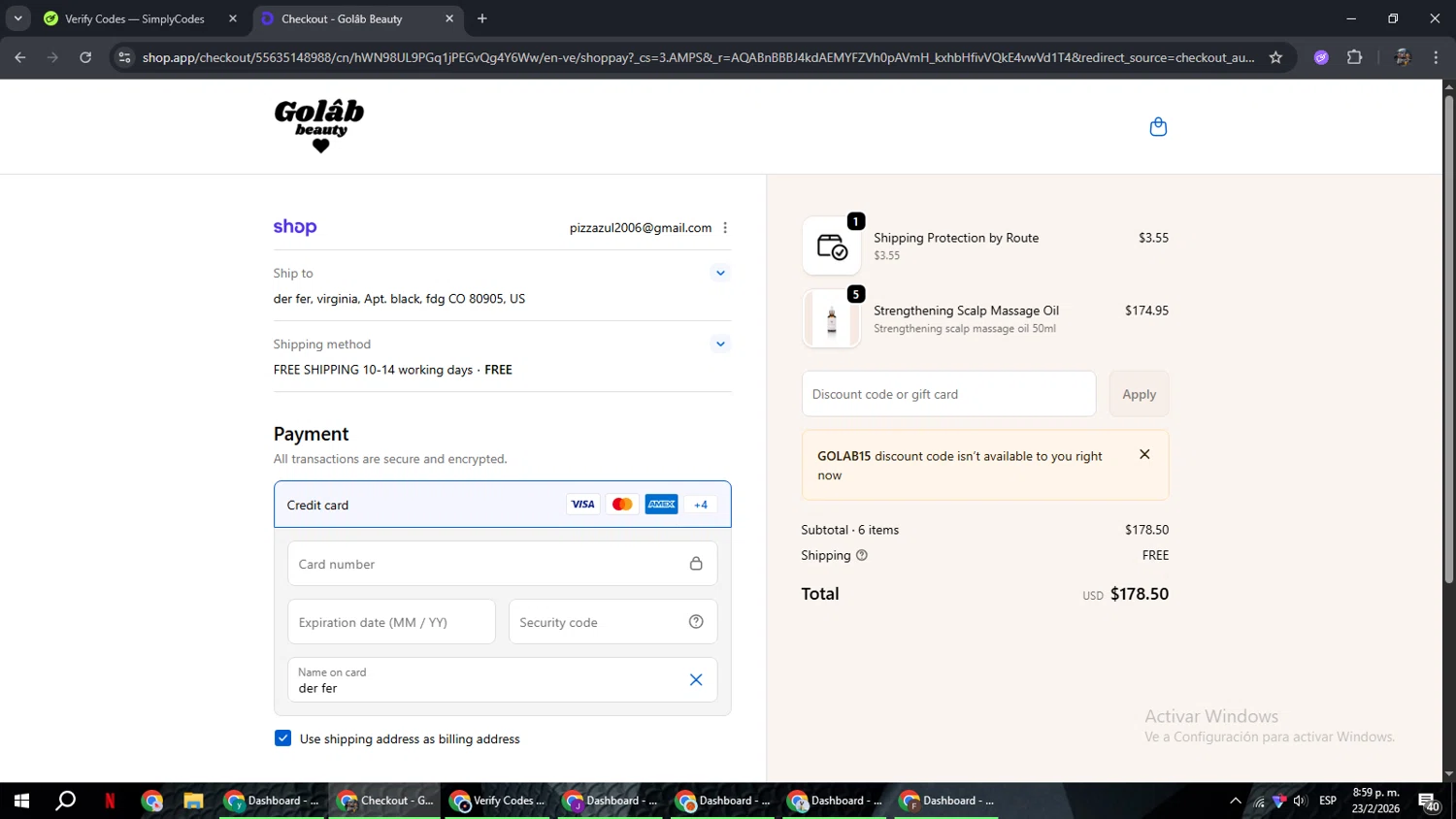Image resolution: width=1456 pixels, height=819 pixels.
Task: Bookmark this page with star icon
Action: coord(1275,57)
